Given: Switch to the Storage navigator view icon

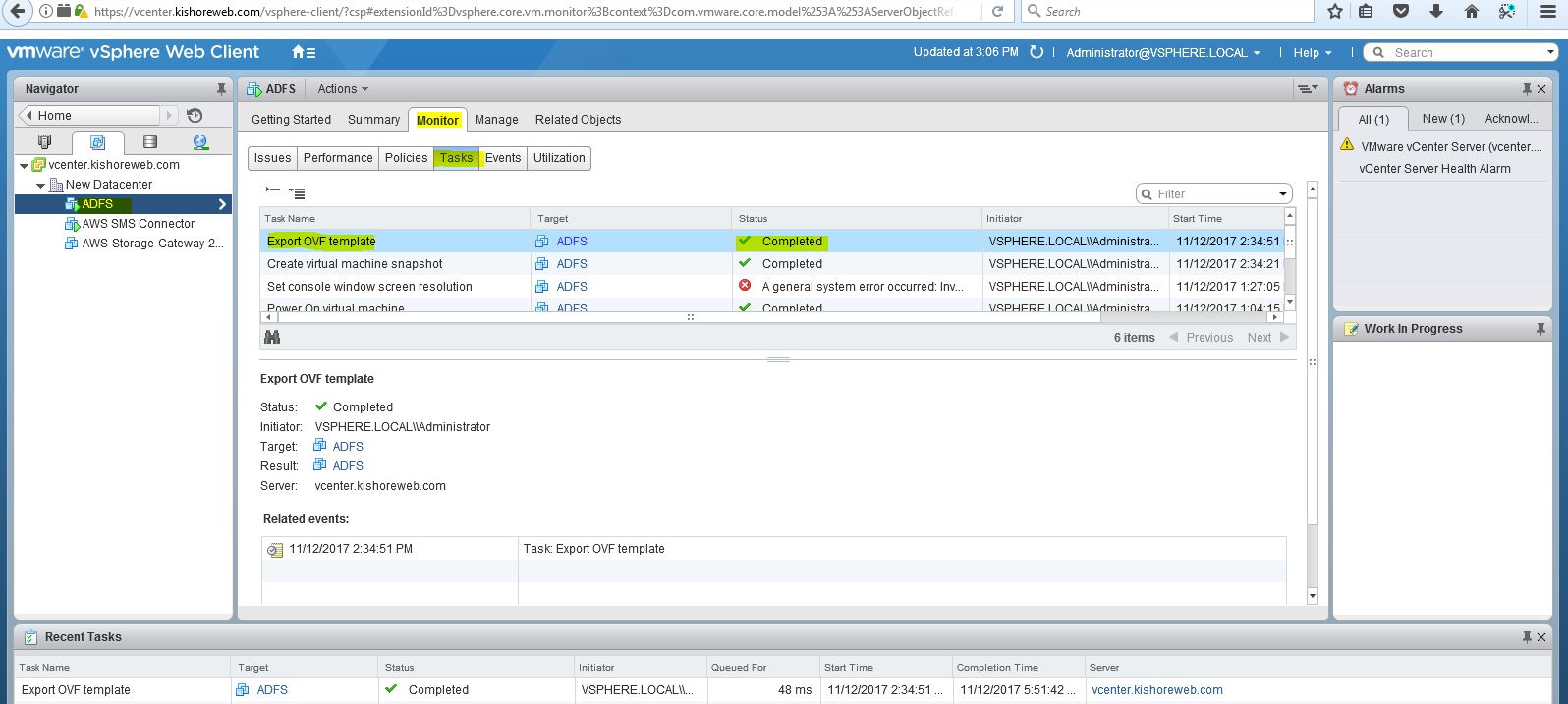Looking at the screenshot, I should click(x=149, y=142).
